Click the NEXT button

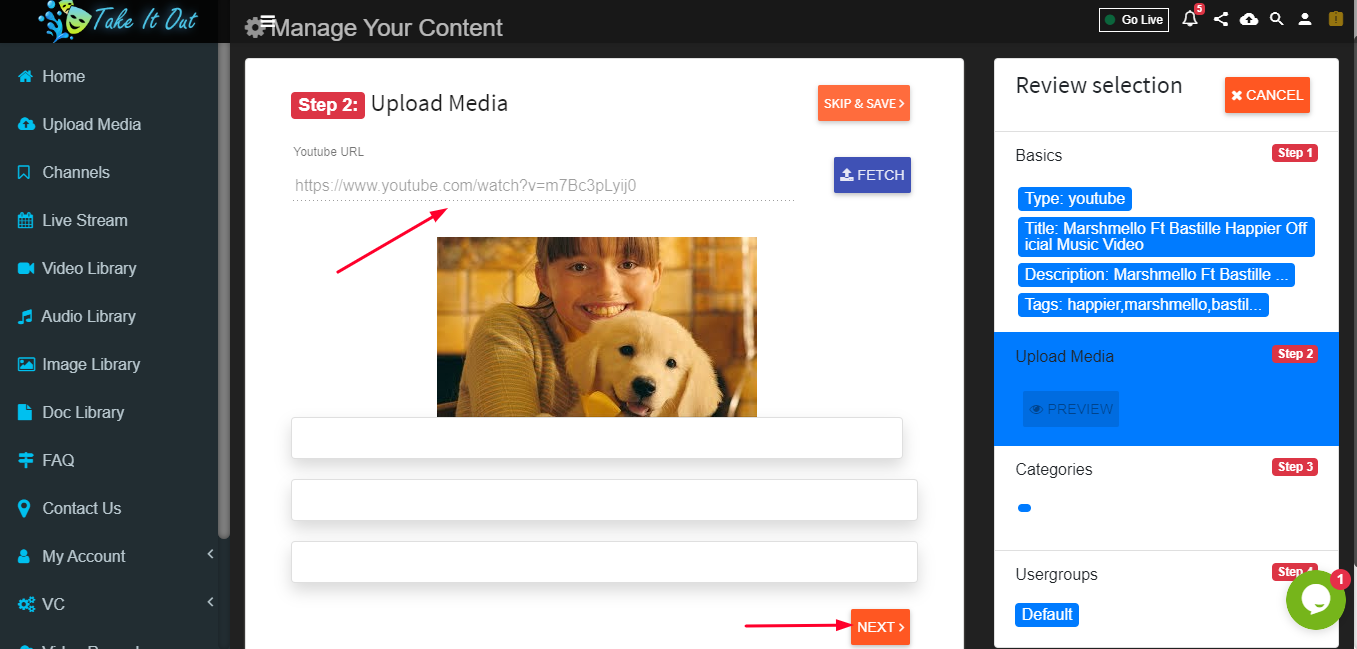(x=880, y=627)
